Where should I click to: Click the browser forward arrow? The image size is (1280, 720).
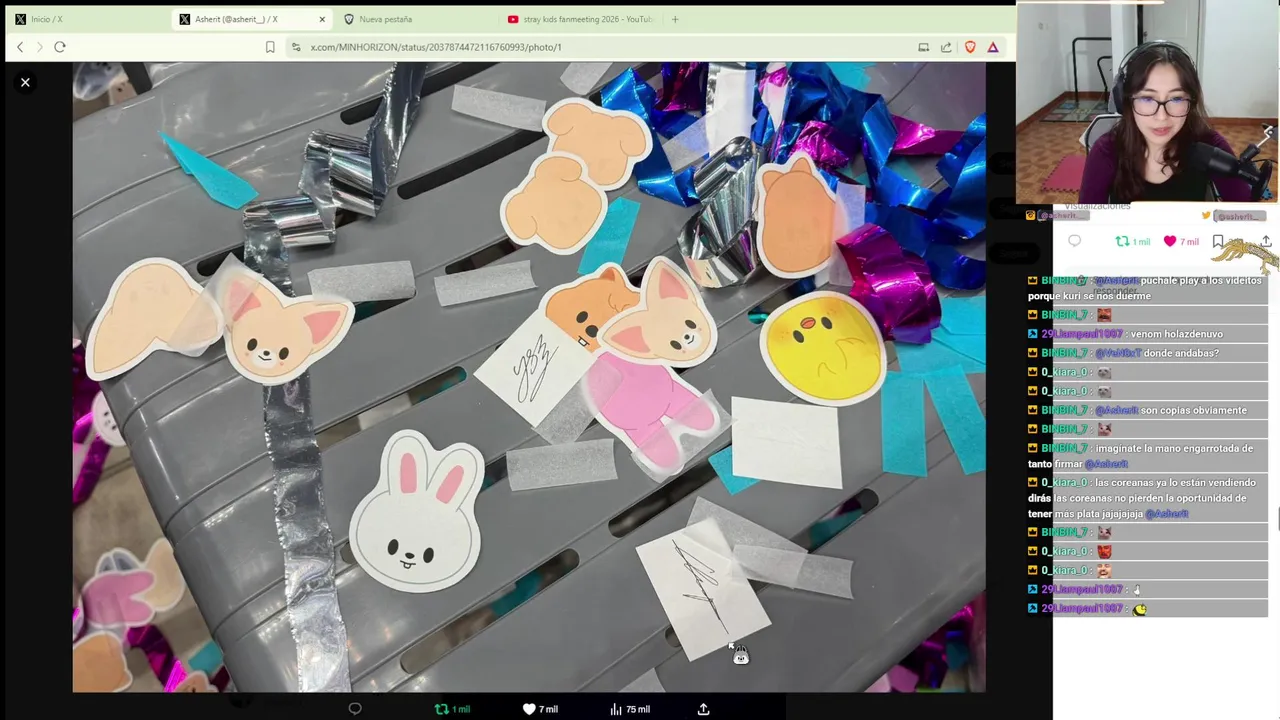tap(39, 47)
